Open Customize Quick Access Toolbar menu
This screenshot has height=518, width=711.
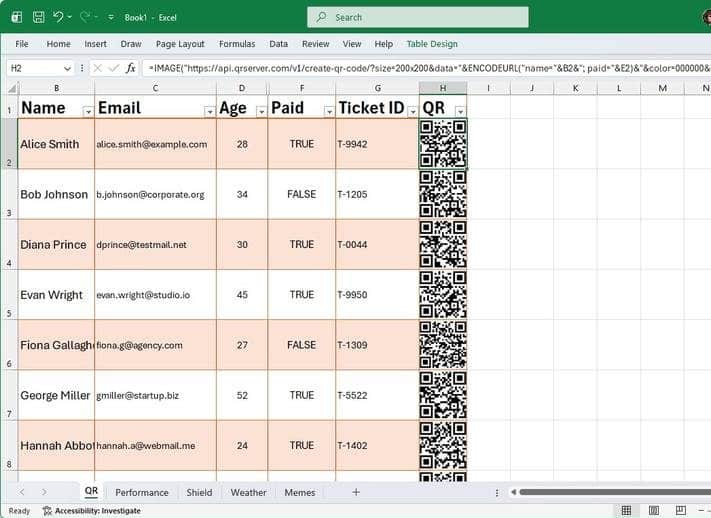111,17
